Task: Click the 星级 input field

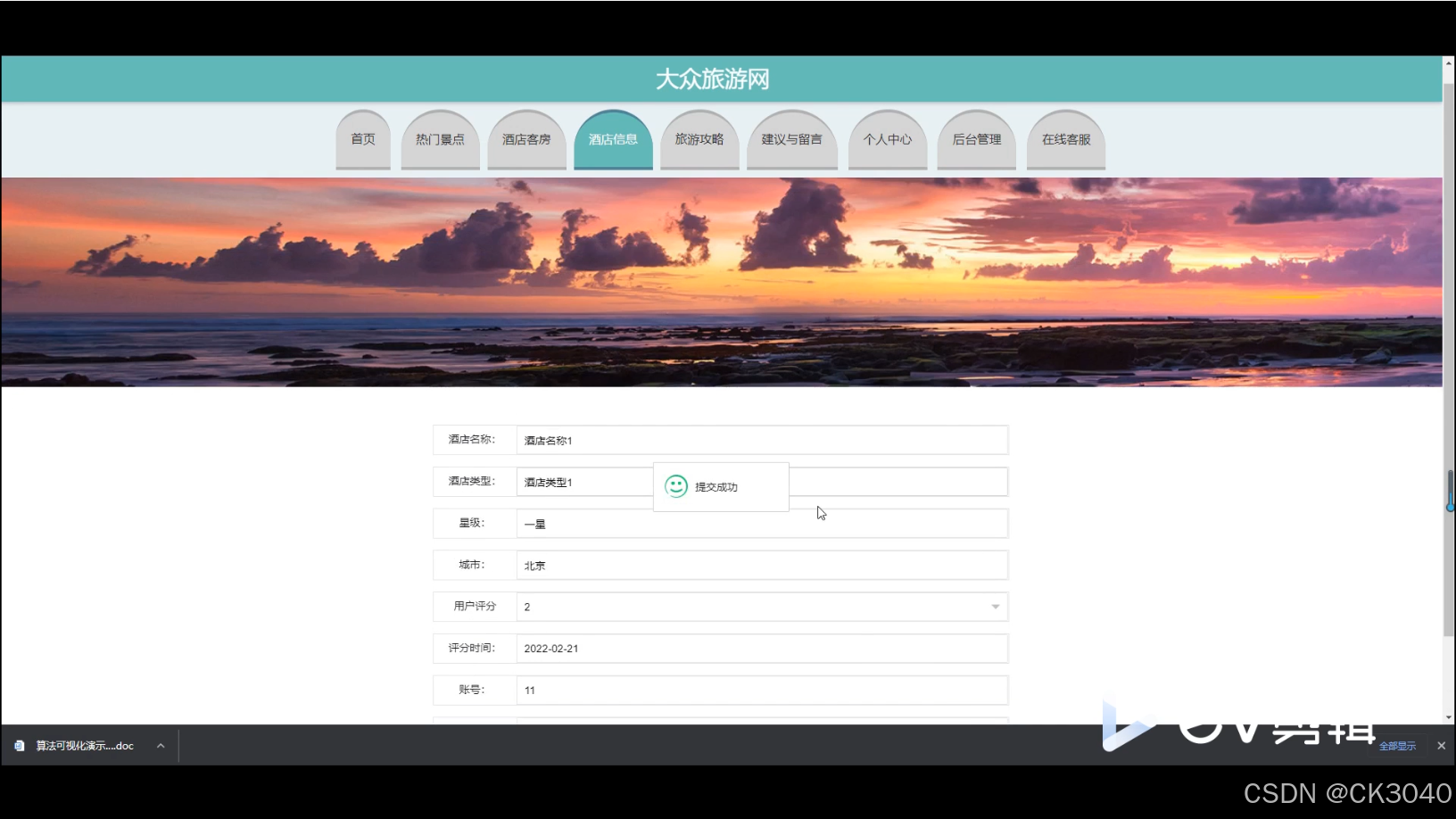Action: 762,524
